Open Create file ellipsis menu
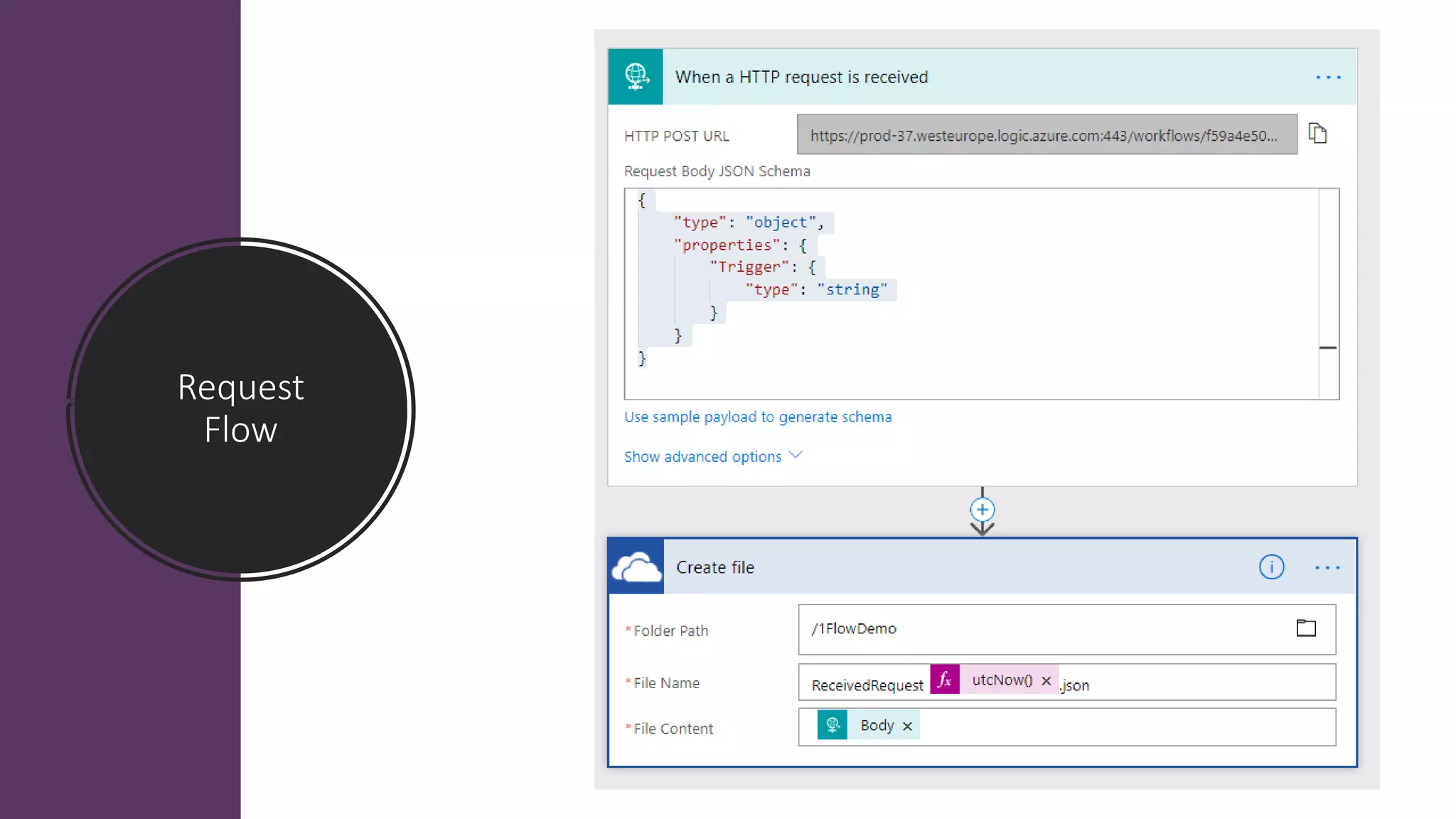The image size is (1456, 819). (1327, 567)
